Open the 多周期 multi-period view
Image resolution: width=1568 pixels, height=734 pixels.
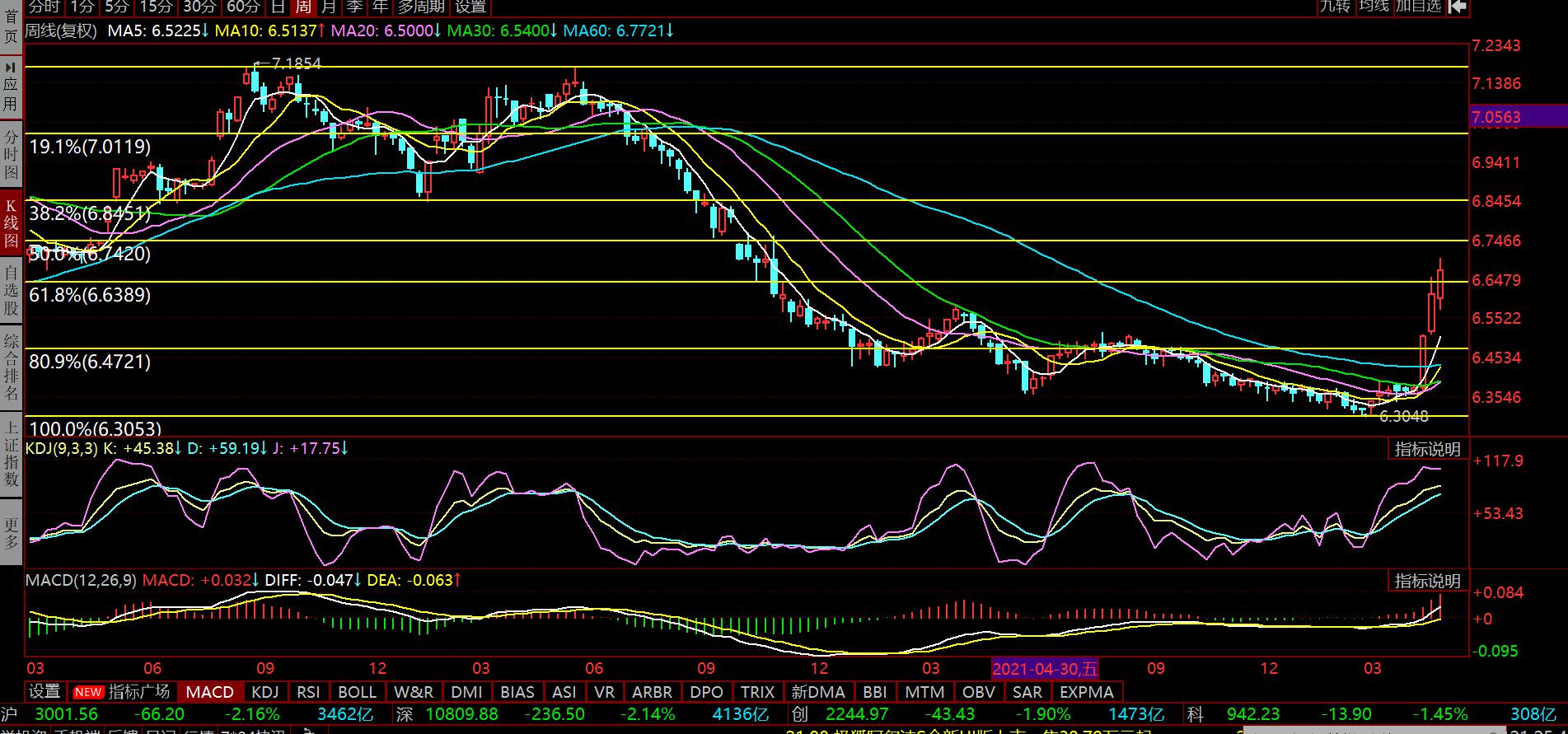[x=421, y=7]
